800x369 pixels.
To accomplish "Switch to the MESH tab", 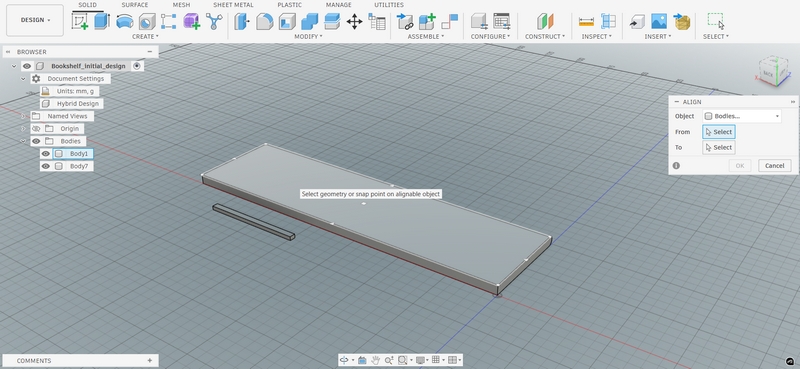I will [181, 5].
